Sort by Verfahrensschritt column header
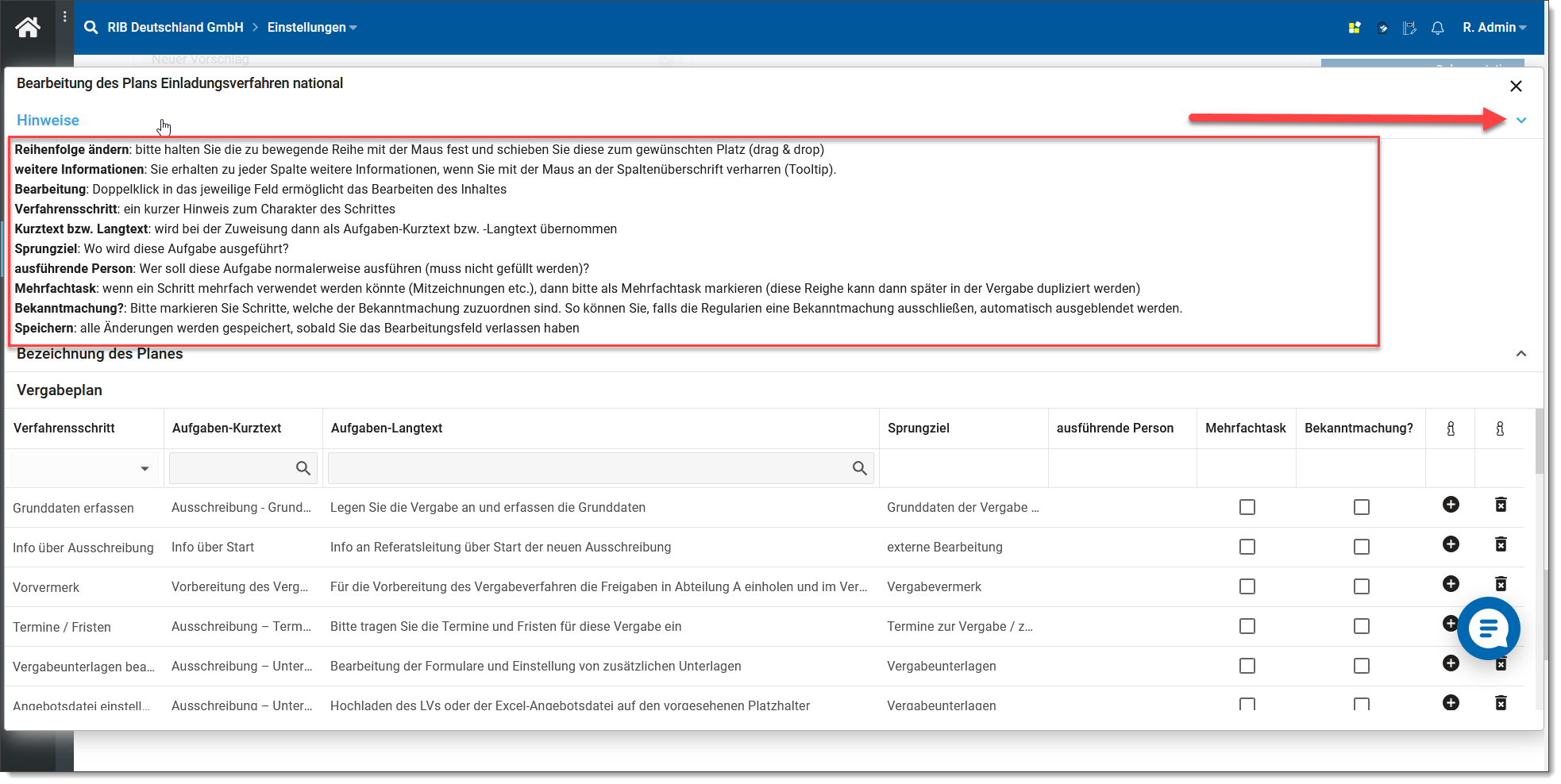 tap(64, 429)
